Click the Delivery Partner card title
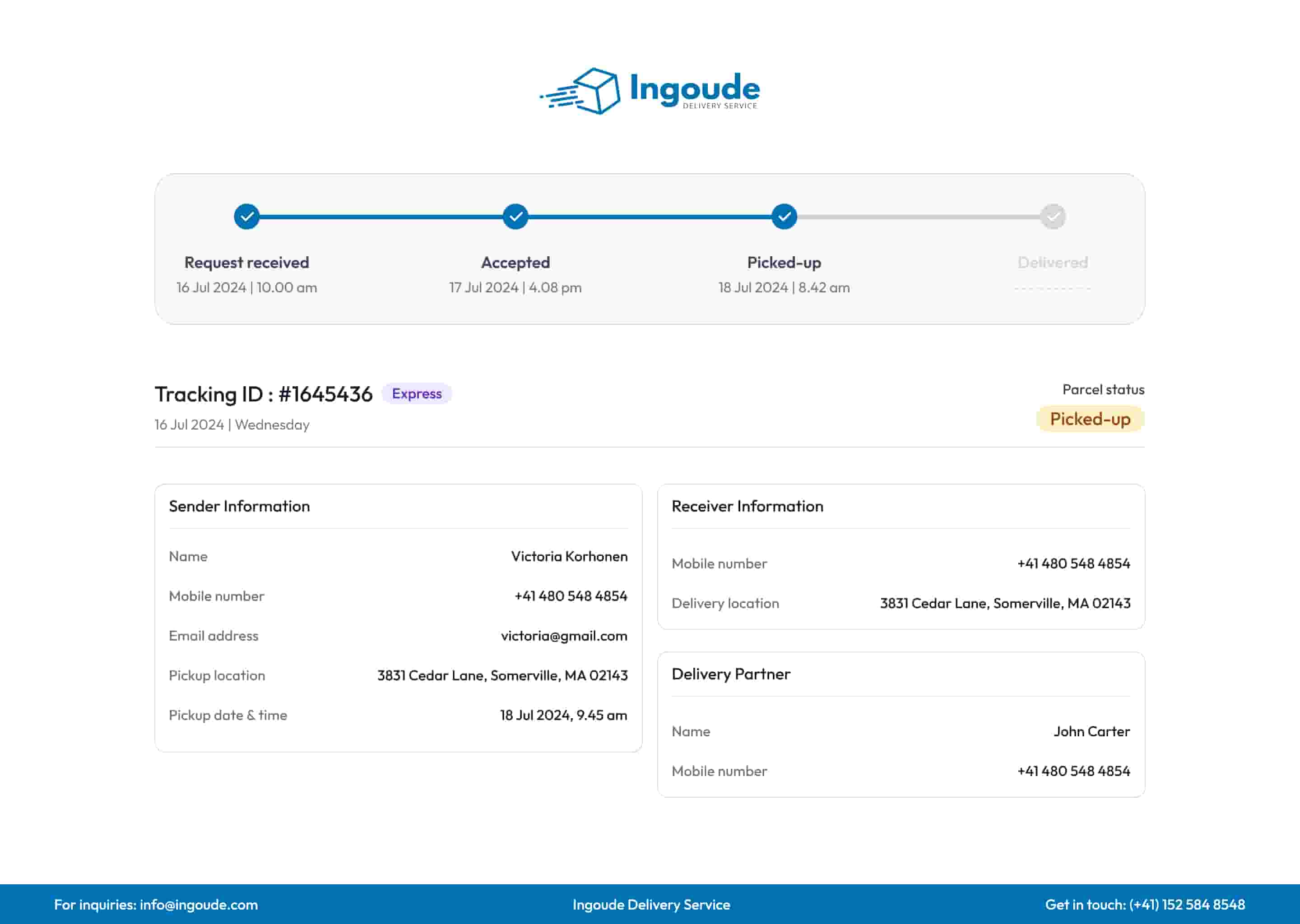Image resolution: width=1300 pixels, height=924 pixels. click(x=730, y=674)
